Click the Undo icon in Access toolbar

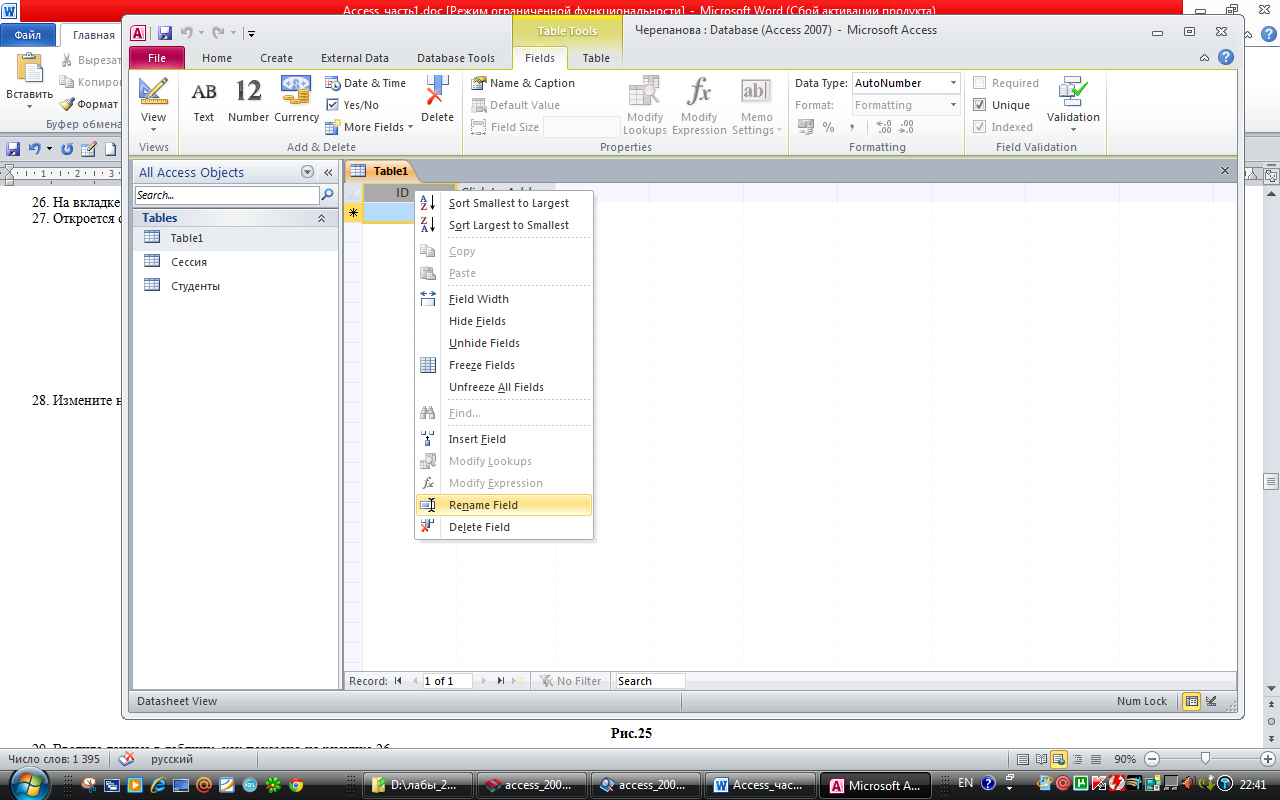tap(186, 33)
